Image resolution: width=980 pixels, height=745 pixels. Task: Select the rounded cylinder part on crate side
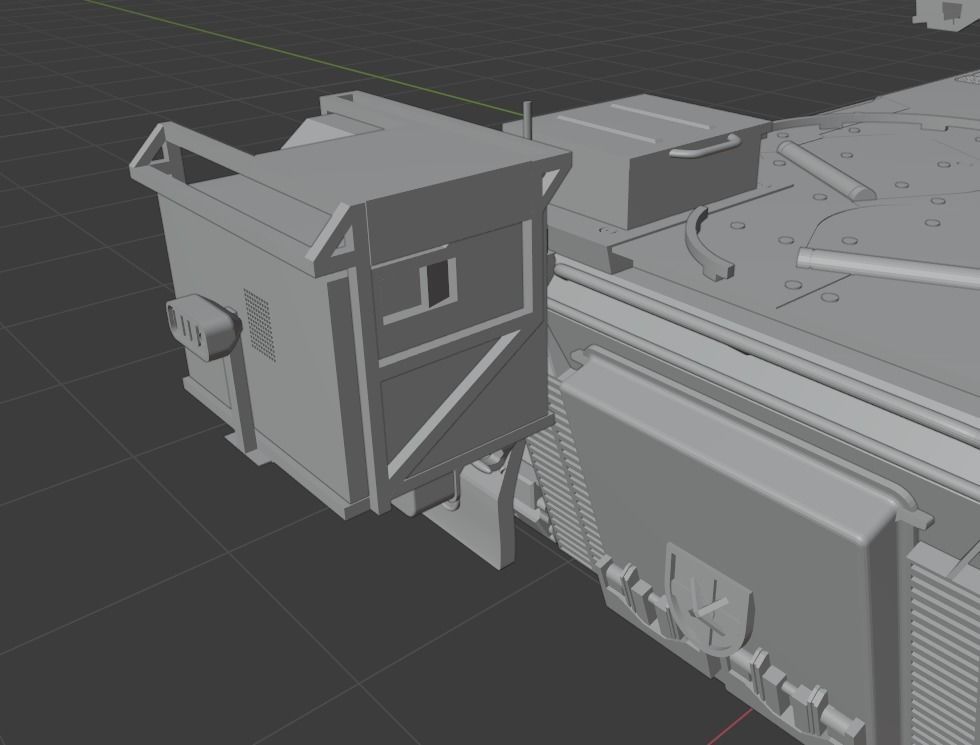pyautogui.click(x=204, y=326)
